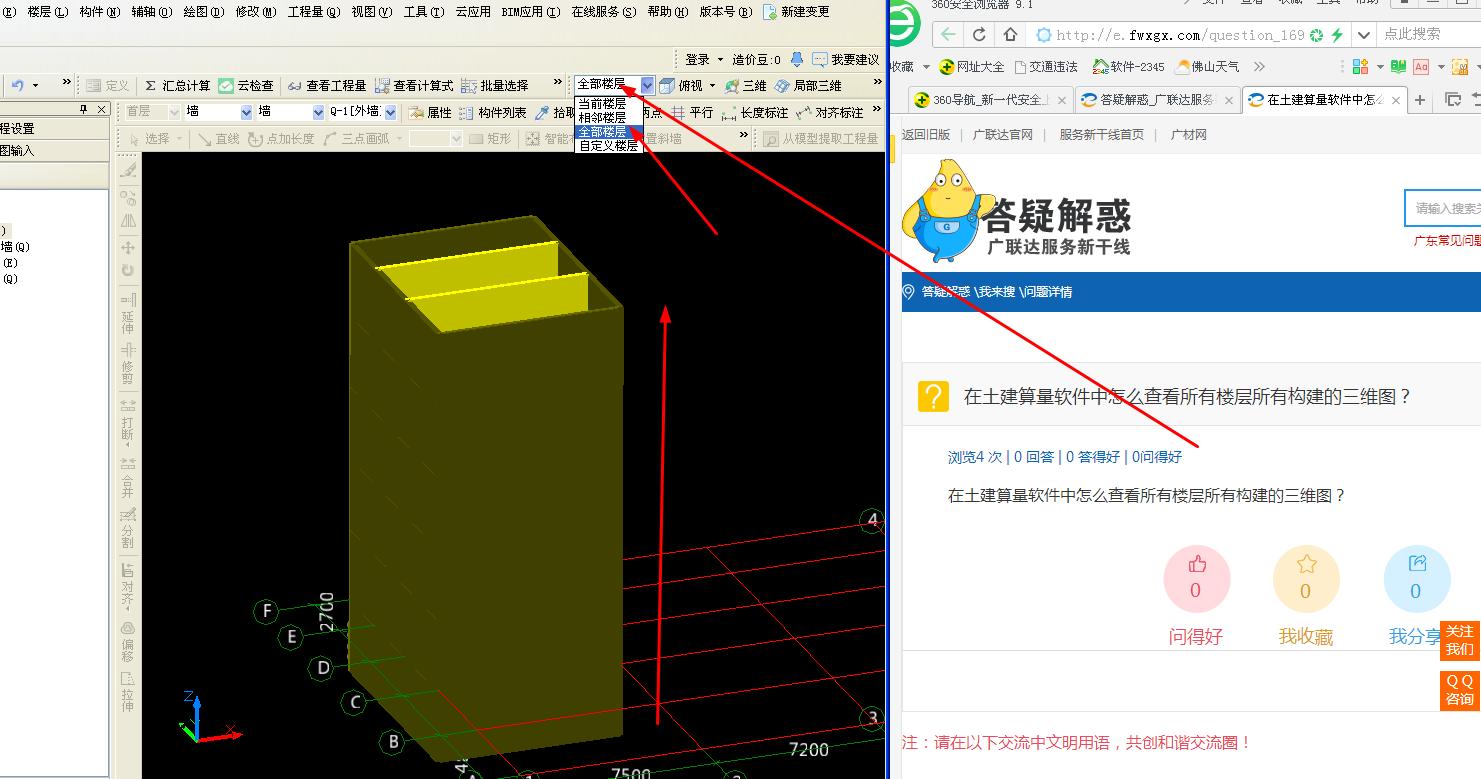The width and height of the screenshot is (1481, 779).
Task: Click the 分割 split tool
Action: 128,528
